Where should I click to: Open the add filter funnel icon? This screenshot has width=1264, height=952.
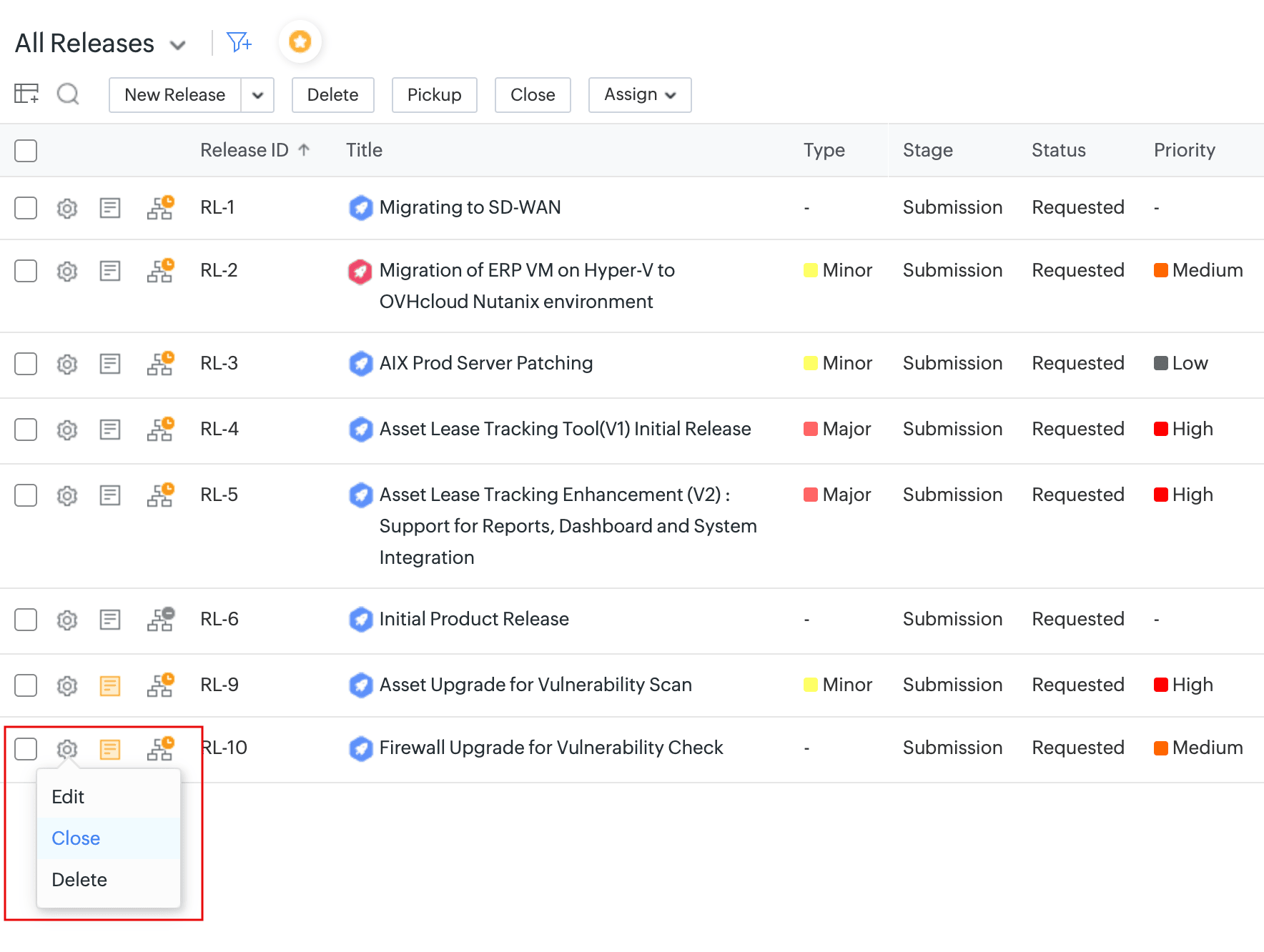239,42
